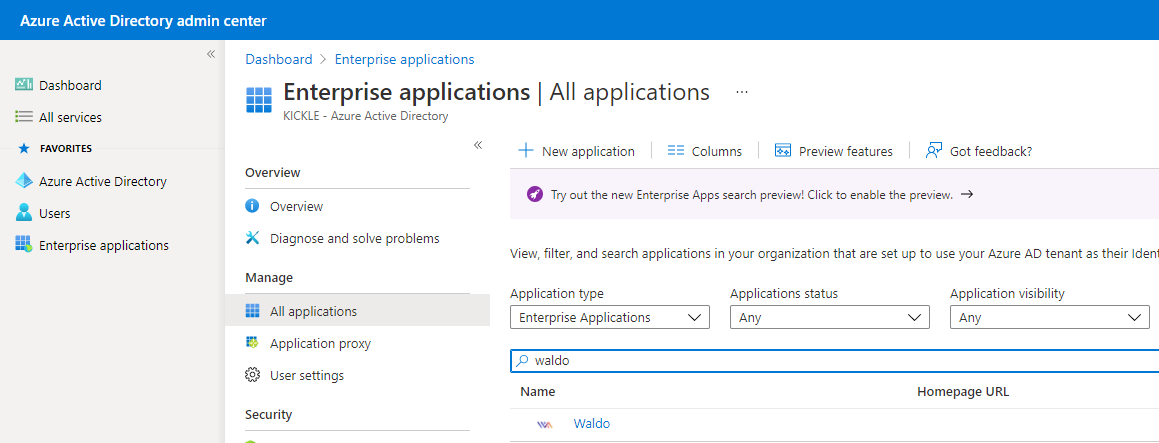Open the Applications status dropdown
Image resolution: width=1159 pixels, height=443 pixels.
click(x=829, y=317)
